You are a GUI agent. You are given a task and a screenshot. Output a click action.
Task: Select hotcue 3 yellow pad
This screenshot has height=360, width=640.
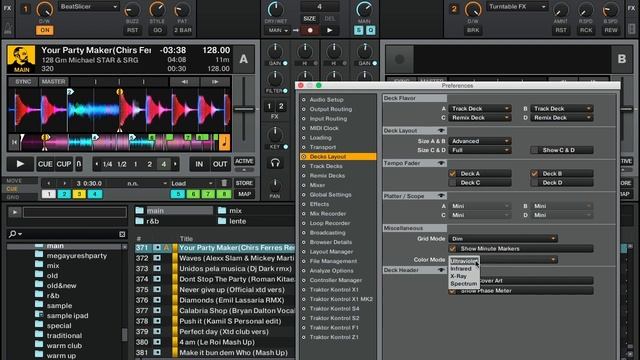pyautogui.click(x=79, y=194)
